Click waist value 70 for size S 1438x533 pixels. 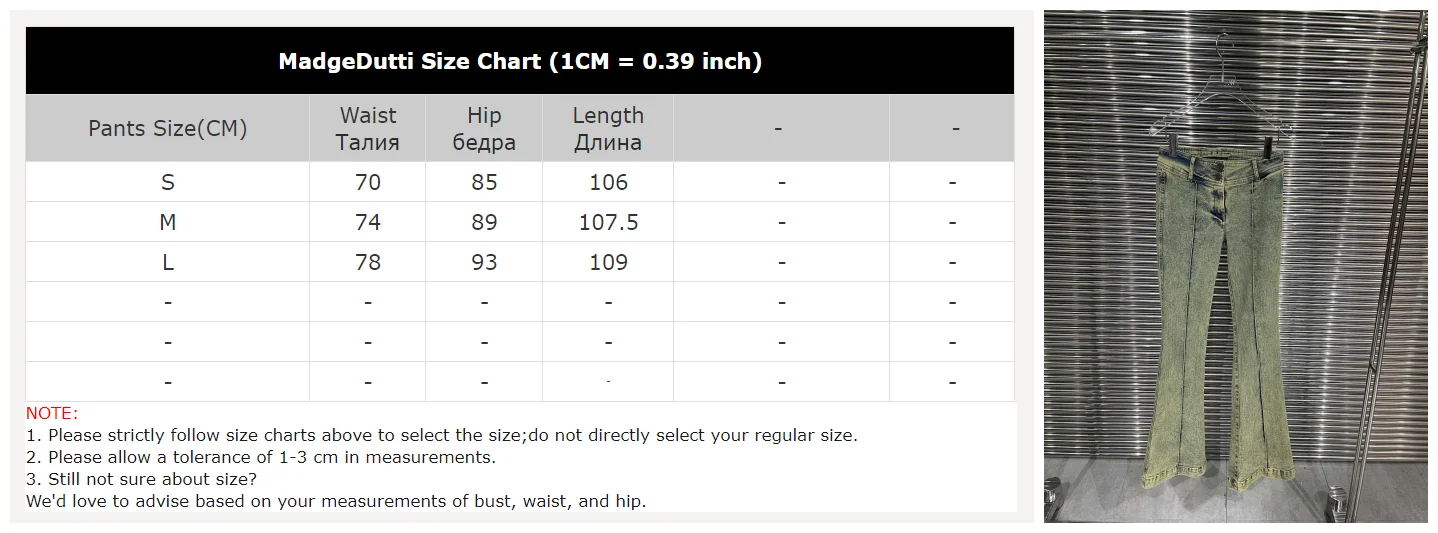click(x=368, y=182)
